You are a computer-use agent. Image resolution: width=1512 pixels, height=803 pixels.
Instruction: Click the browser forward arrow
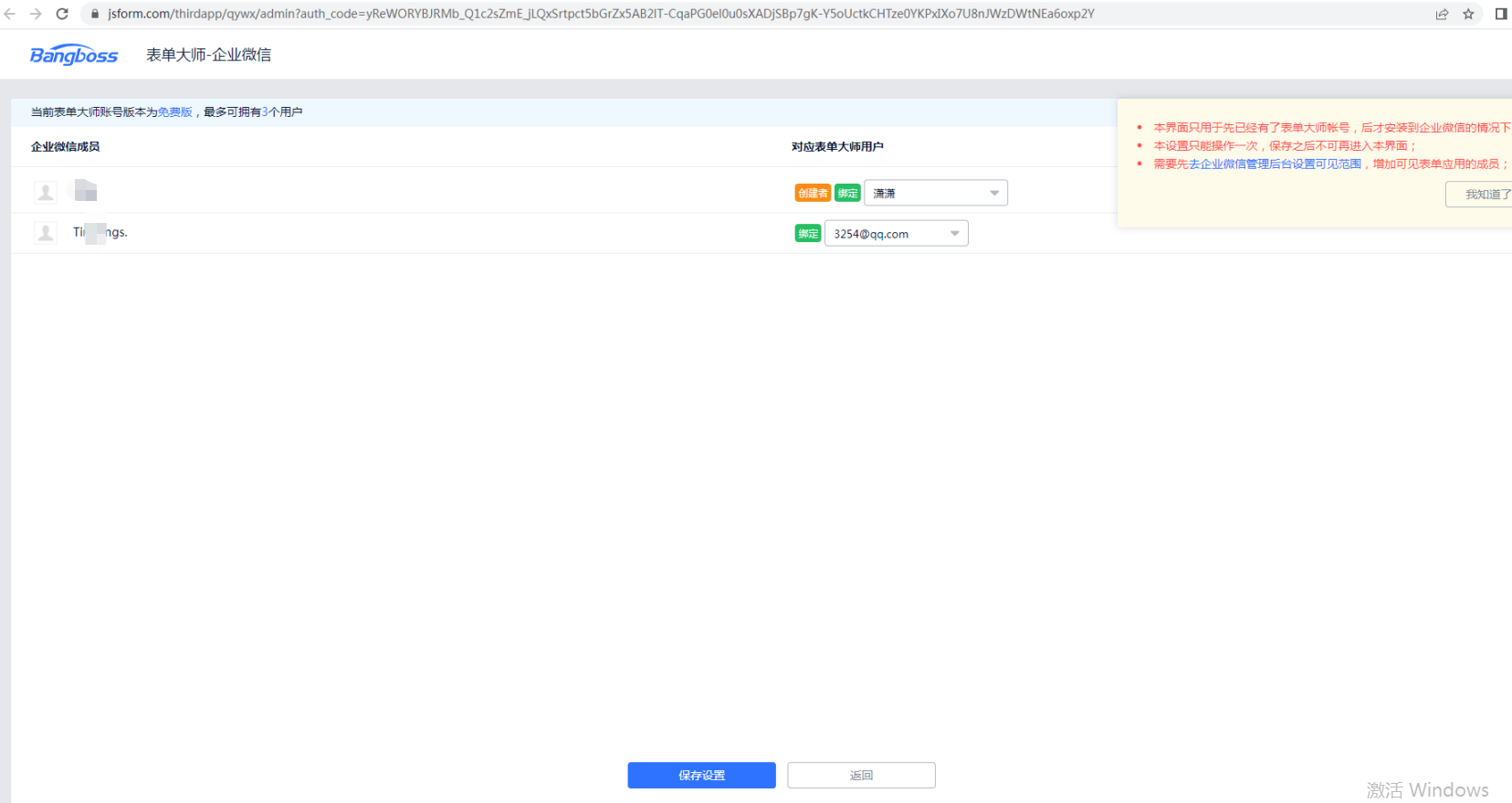36,14
